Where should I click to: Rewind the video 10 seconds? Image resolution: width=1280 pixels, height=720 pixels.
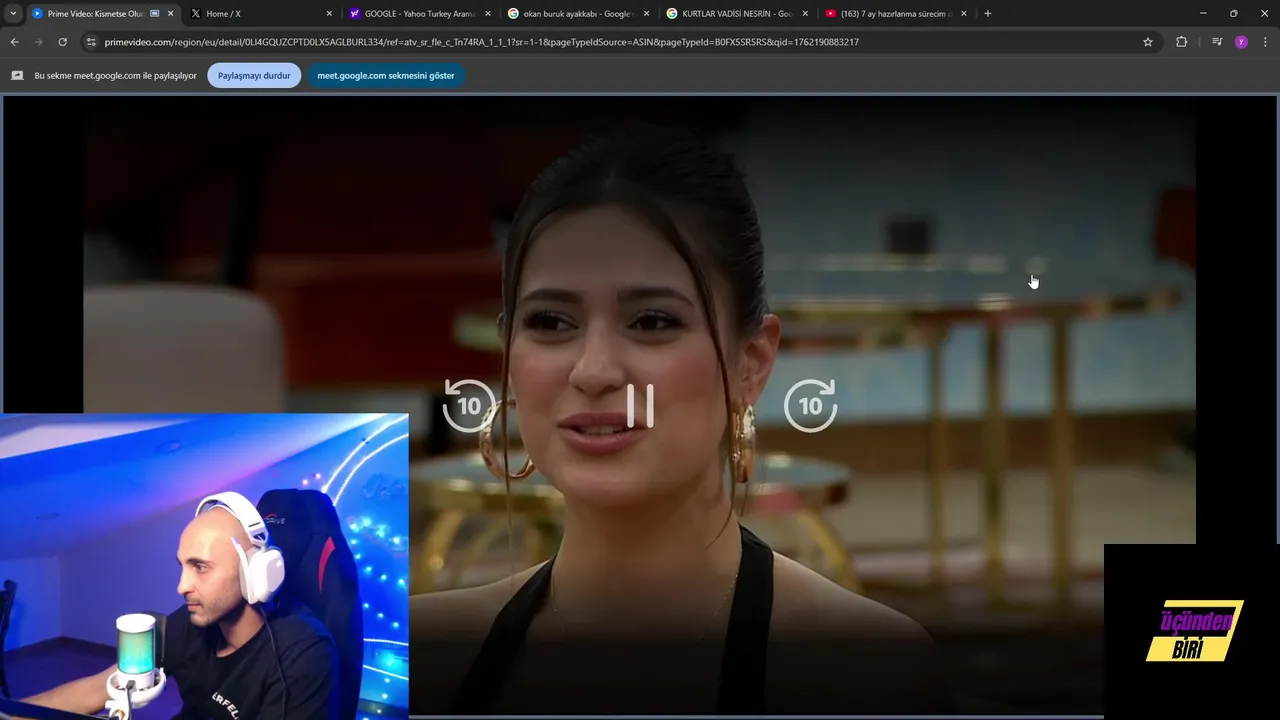(x=469, y=405)
